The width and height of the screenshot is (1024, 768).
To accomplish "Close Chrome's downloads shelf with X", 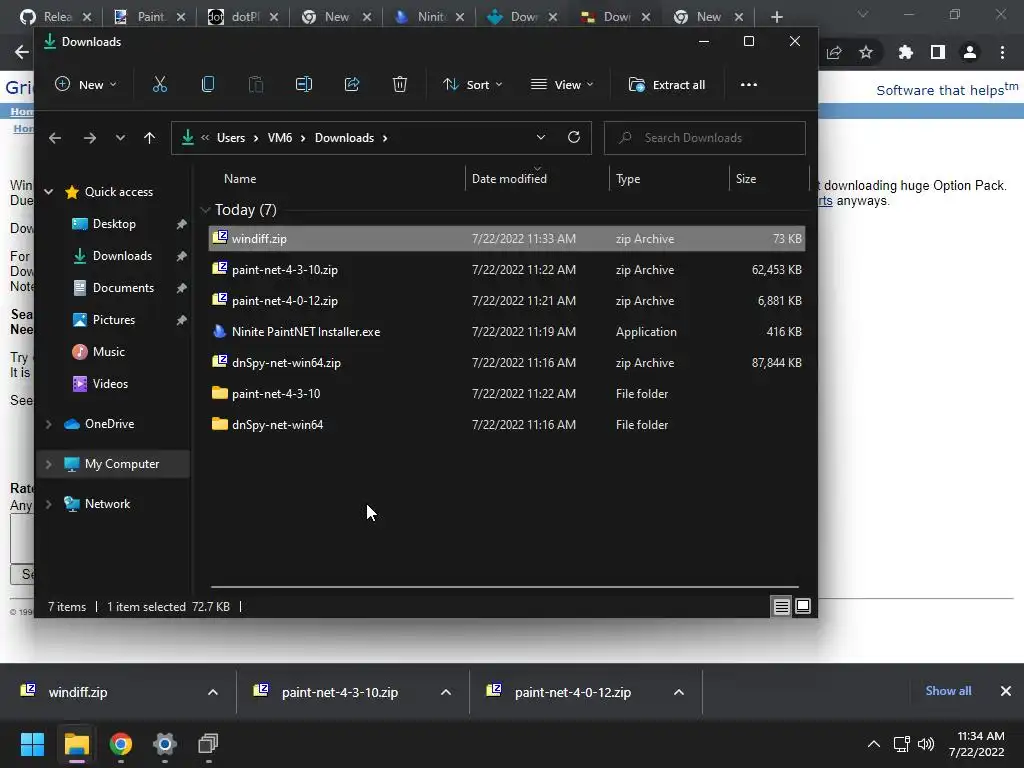I will [x=1006, y=691].
